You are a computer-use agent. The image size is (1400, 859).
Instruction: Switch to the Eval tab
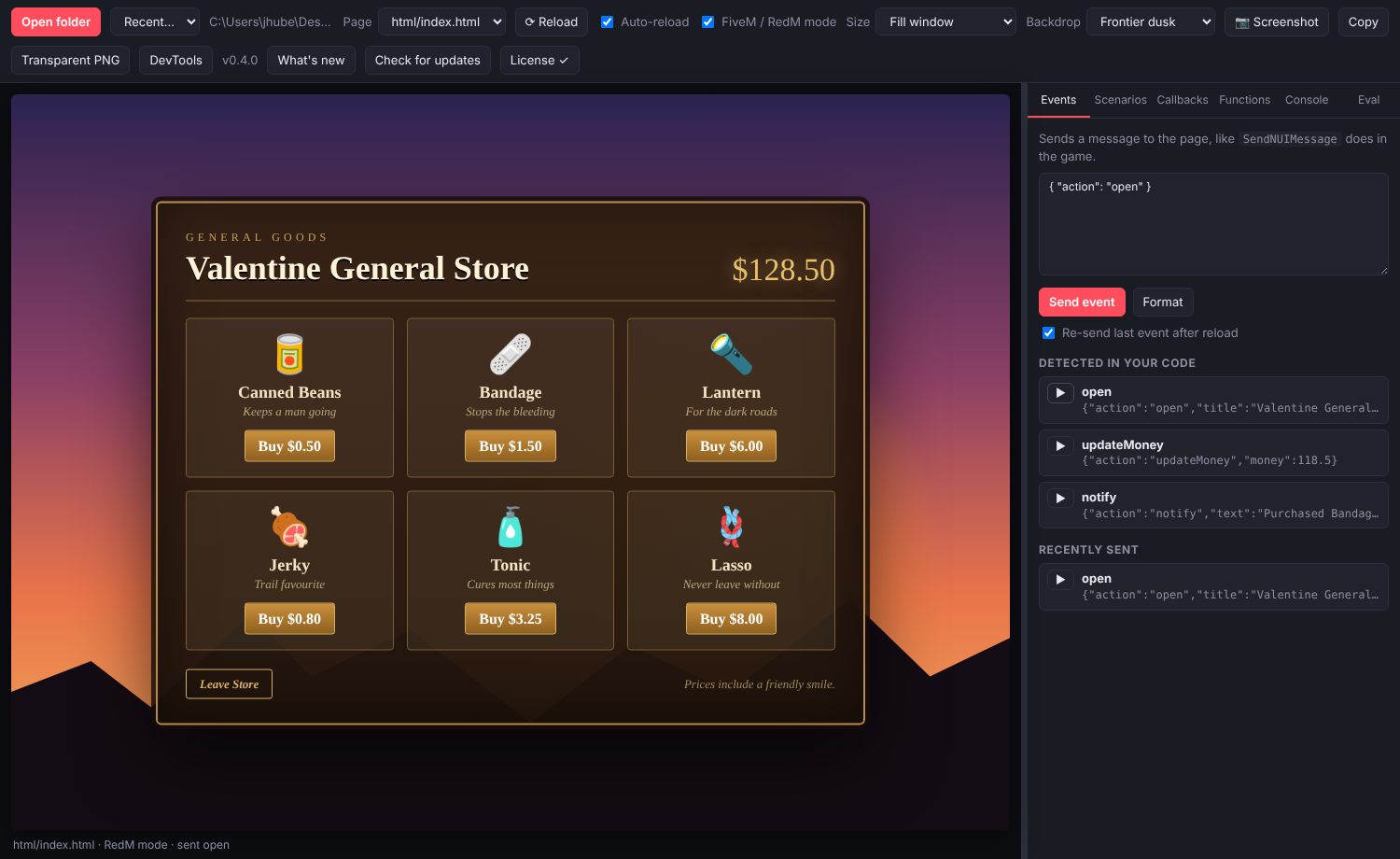1368,100
